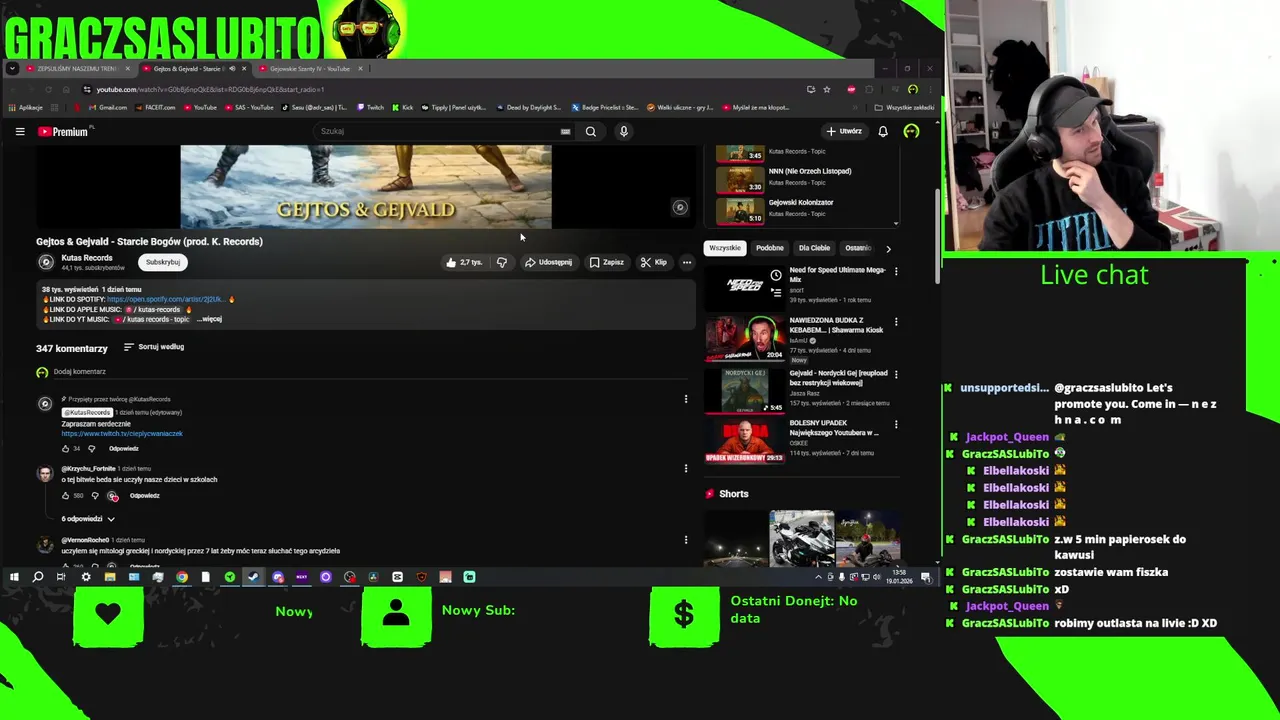Open Gmail.com bookmark

coord(107,107)
